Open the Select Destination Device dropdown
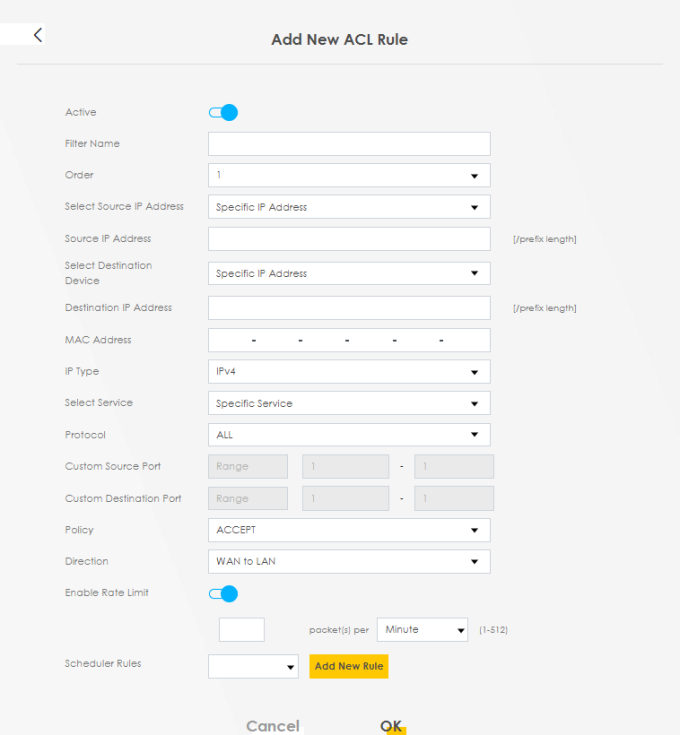Screen dimensions: 680x735 pyautogui.click(x=349, y=273)
